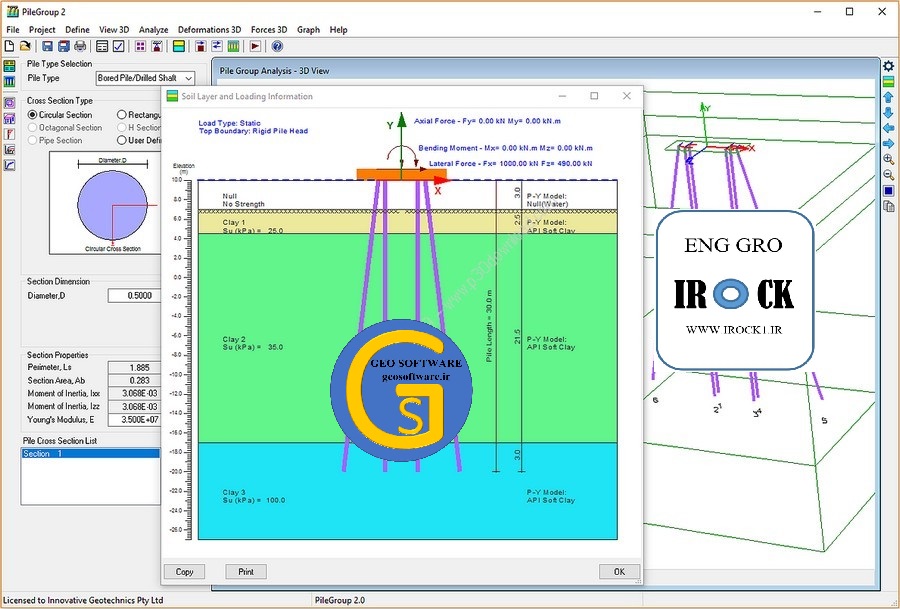The image size is (900, 609).
Task: Pan the 3D view up with the blue arrow
Action: (888, 97)
